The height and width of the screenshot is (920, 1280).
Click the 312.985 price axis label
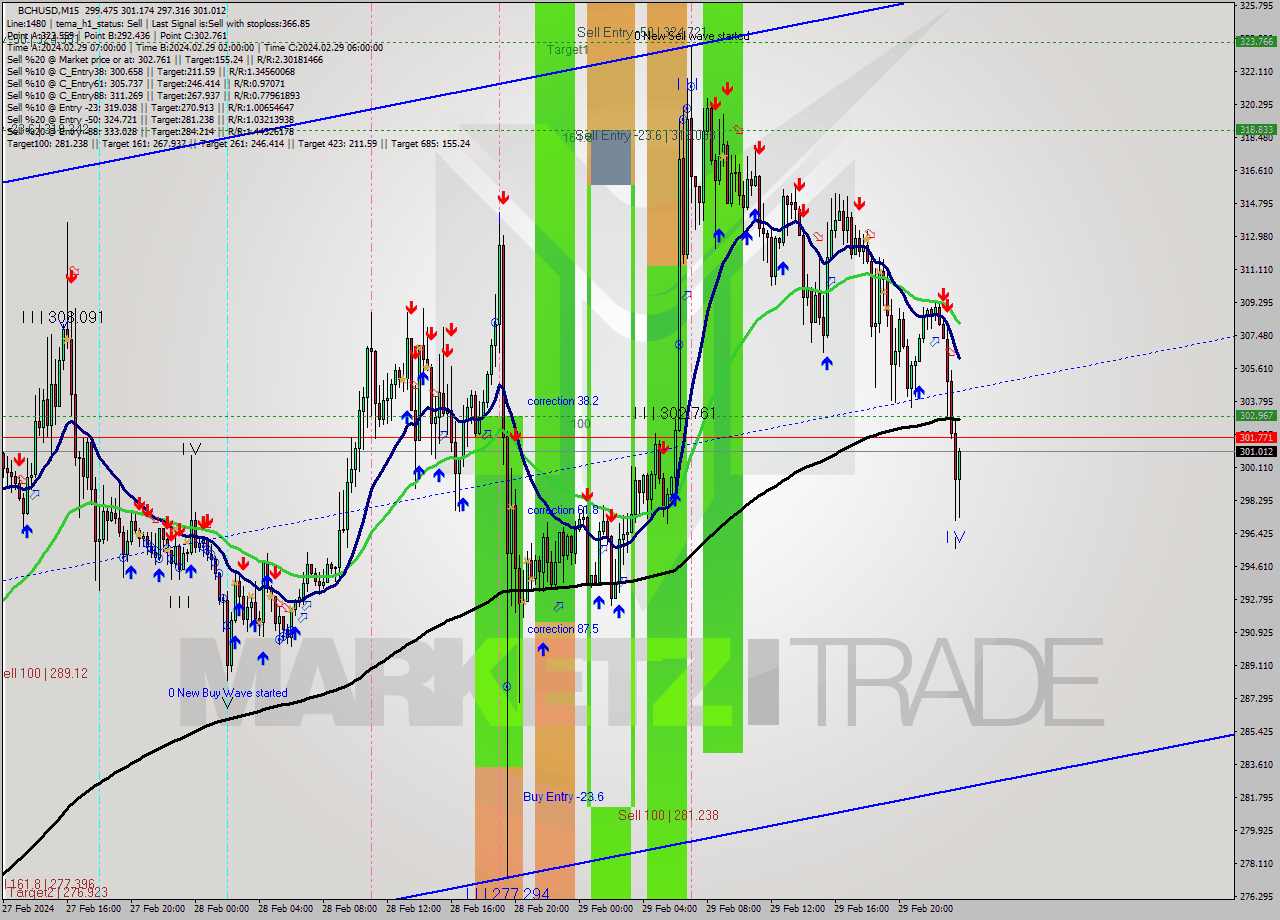point(1256,237)
